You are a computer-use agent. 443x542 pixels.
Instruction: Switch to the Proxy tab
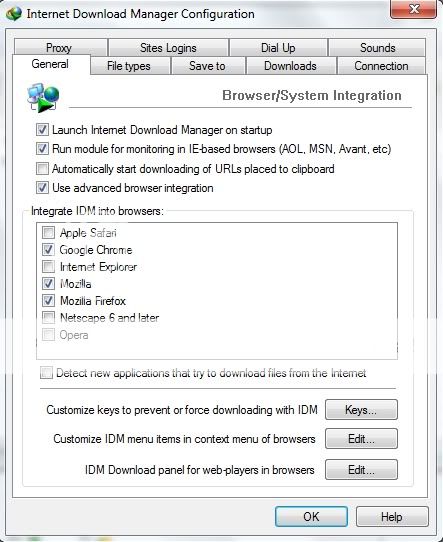(60, 47)
